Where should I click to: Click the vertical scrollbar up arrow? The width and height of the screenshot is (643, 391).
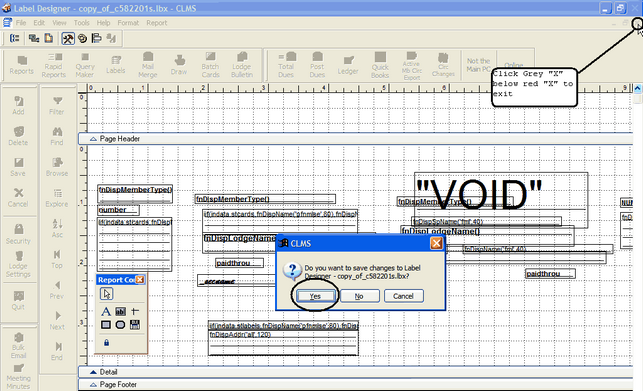[638, 88]
